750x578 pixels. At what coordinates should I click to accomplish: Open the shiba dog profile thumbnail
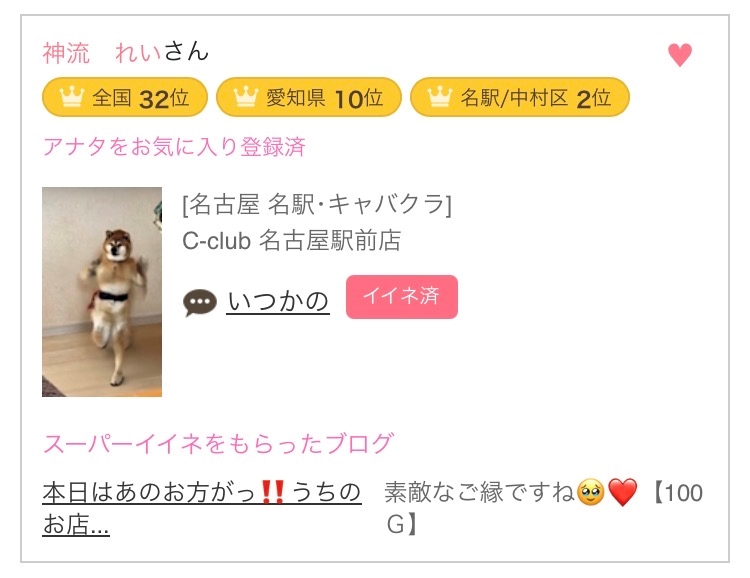(102, 292)
